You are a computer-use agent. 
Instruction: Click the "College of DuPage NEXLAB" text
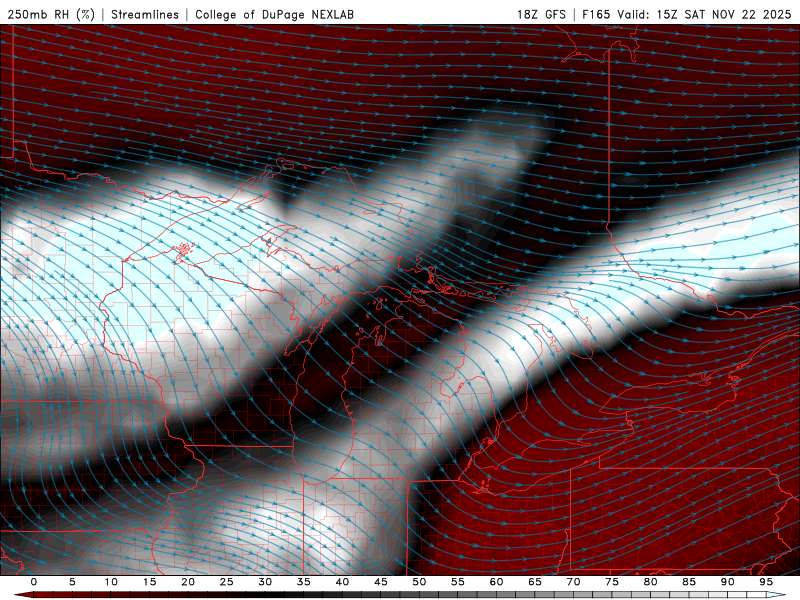click(x=274, y=14)
